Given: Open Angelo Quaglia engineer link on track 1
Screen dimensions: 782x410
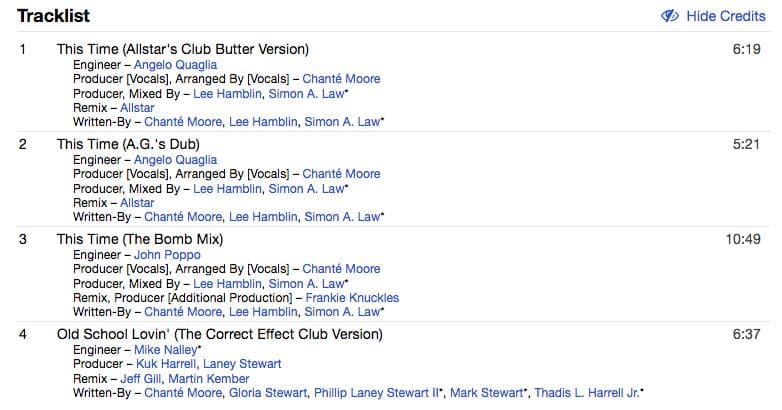Looking at the screenshot, I should 175,65.
